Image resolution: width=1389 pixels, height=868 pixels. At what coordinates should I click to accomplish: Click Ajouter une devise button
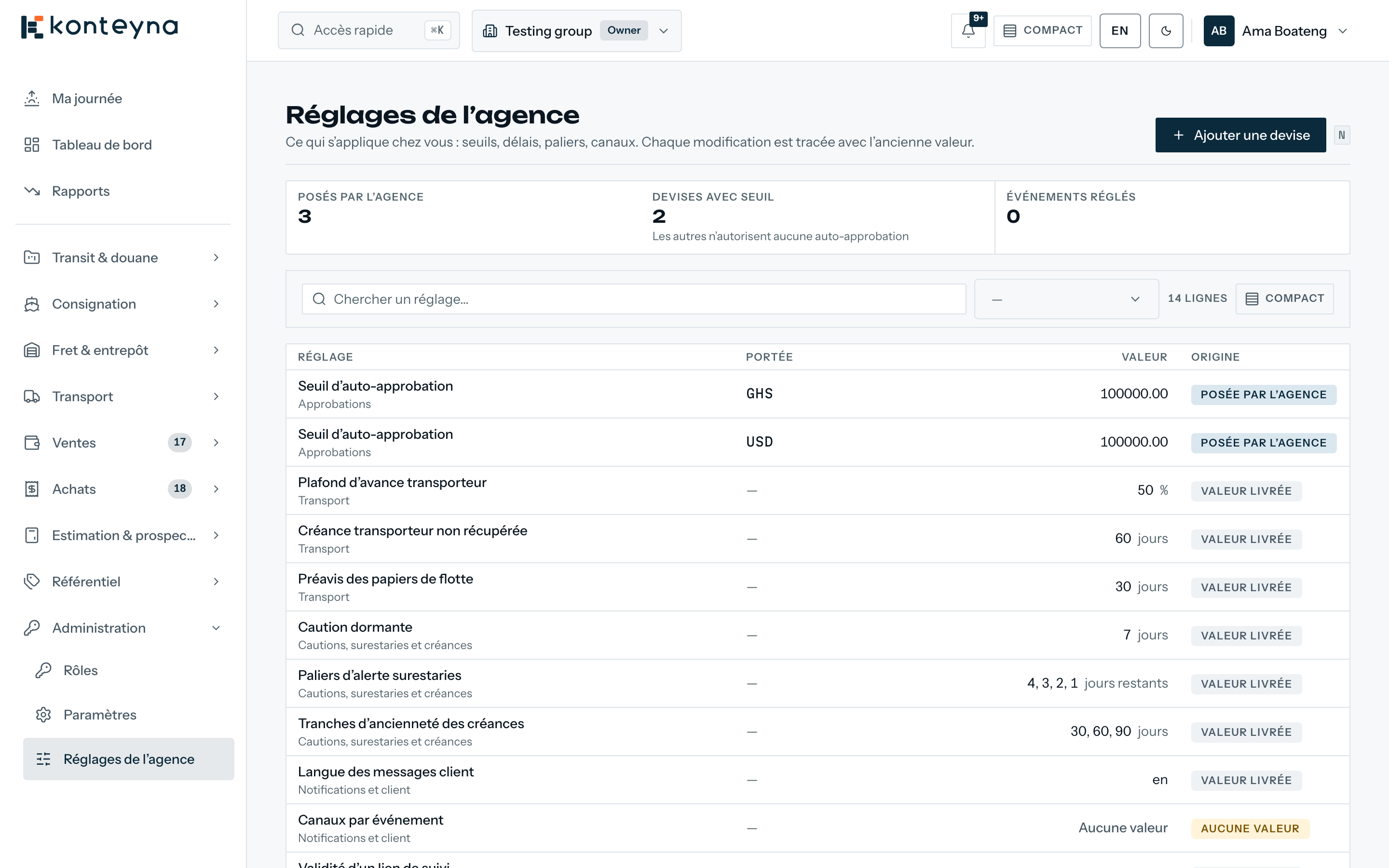click(1240, 135)
